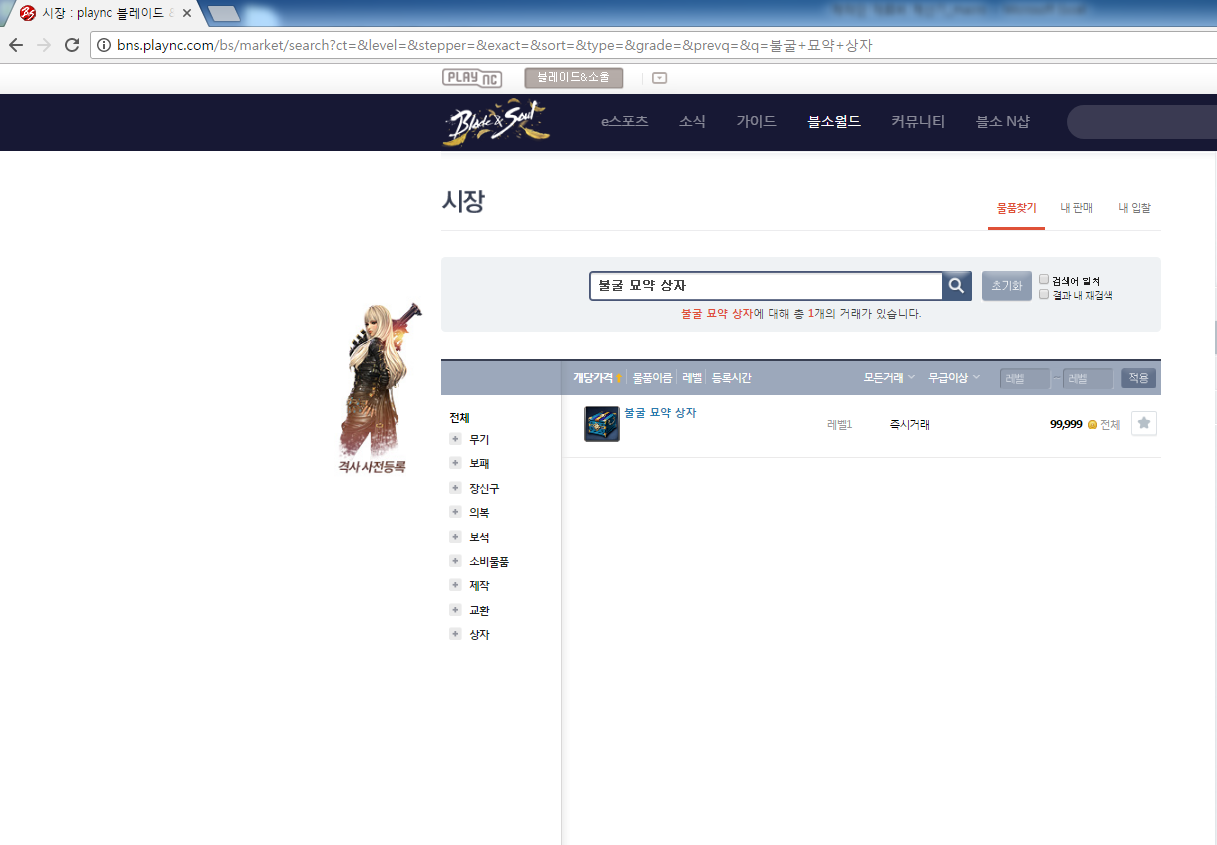Viewport: 1217px width, 845px height.
Task: Click the top navigation search box
Action: pyautogui.click(x=1140, y=122)
